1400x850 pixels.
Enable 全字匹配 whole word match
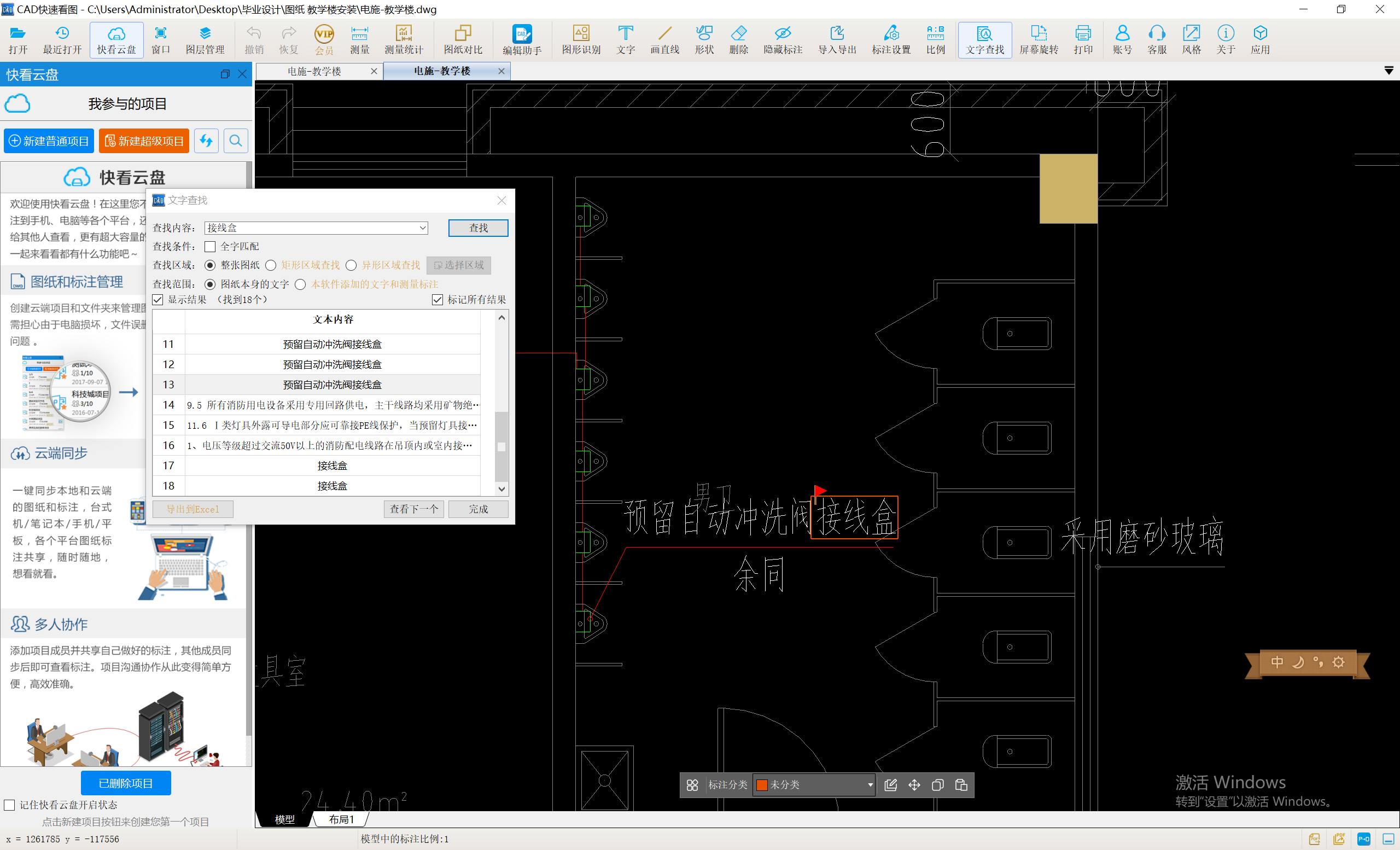pos(210,247)
